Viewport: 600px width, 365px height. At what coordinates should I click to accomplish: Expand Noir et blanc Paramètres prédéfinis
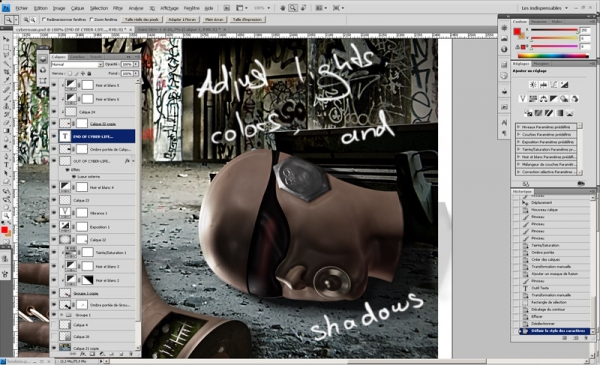[x=518, y=157]
